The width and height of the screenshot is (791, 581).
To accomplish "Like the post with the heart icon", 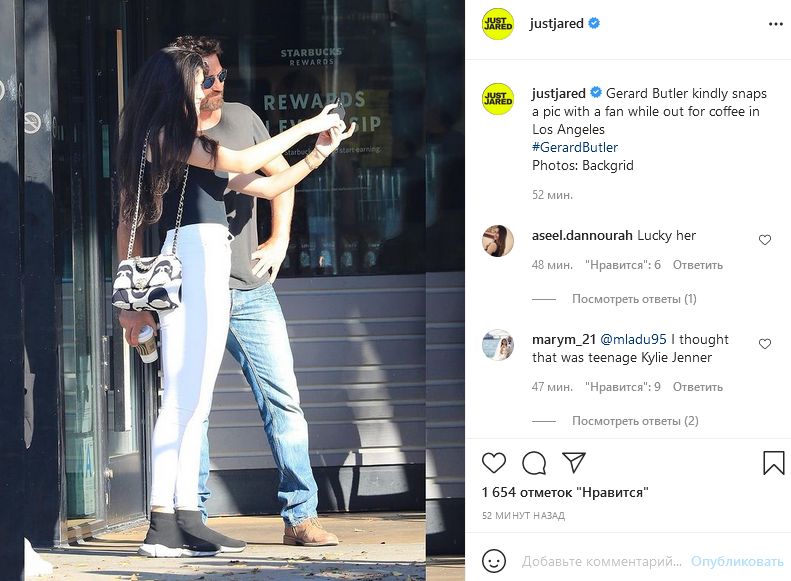I will (494, 462).
